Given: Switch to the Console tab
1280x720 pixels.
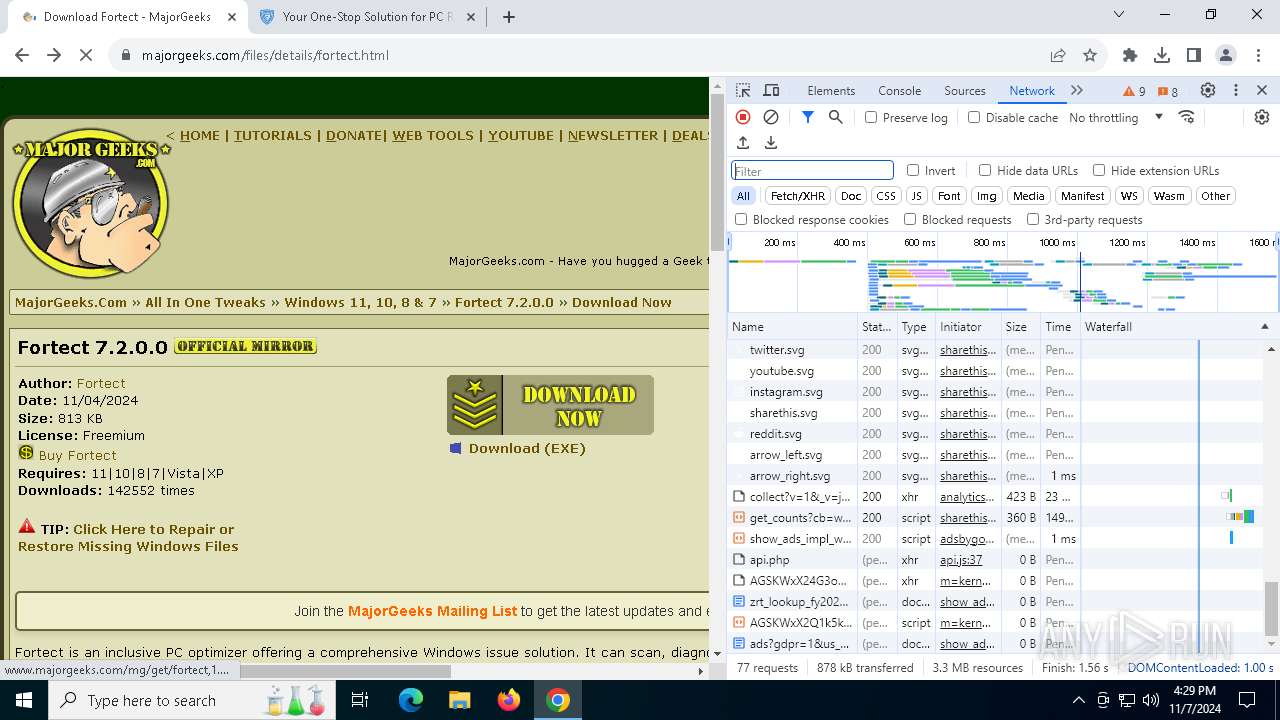Looking at the screenshot, I should (899, 90).
